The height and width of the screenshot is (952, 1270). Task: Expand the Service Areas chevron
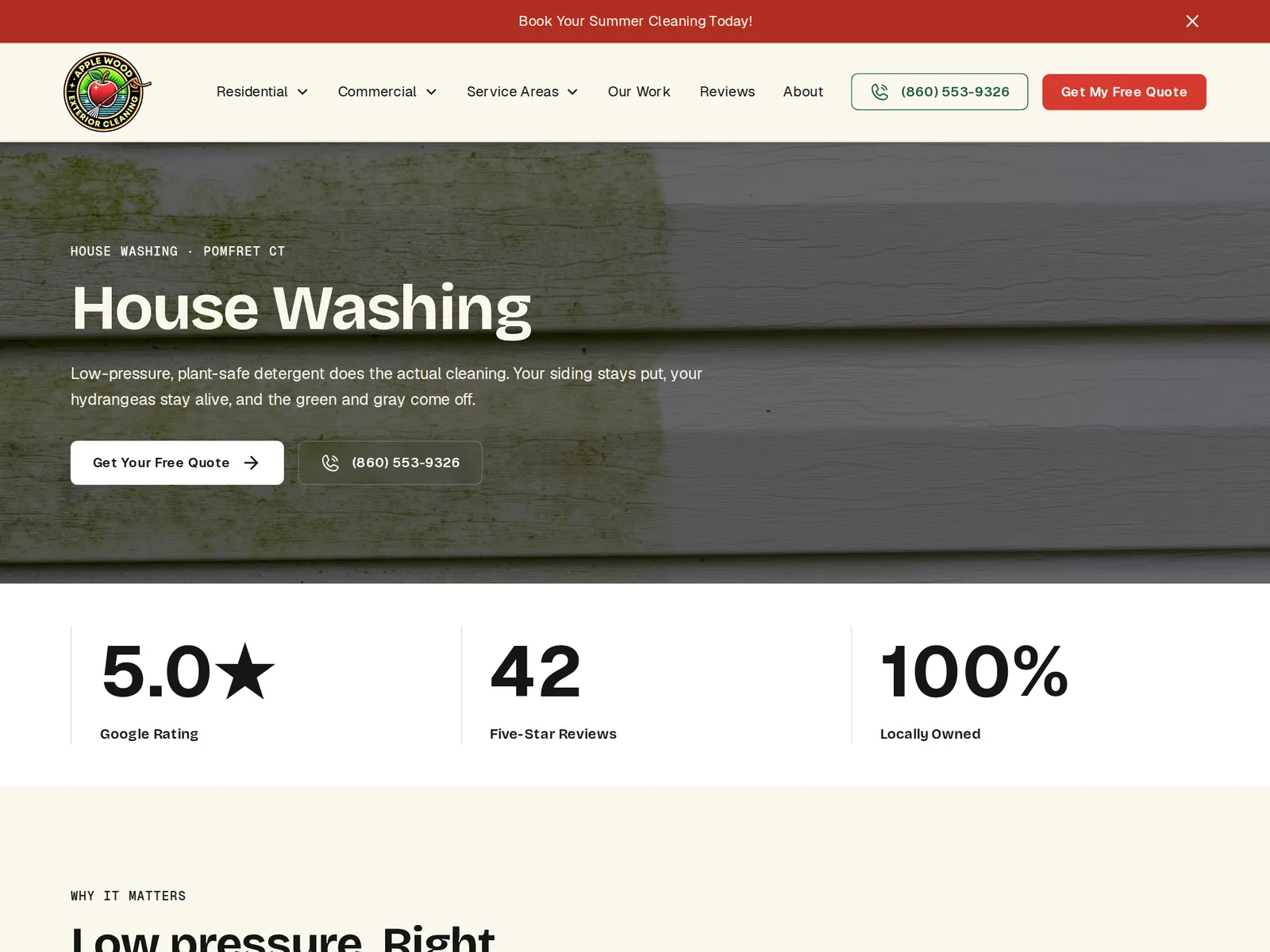tap(572, 92)
